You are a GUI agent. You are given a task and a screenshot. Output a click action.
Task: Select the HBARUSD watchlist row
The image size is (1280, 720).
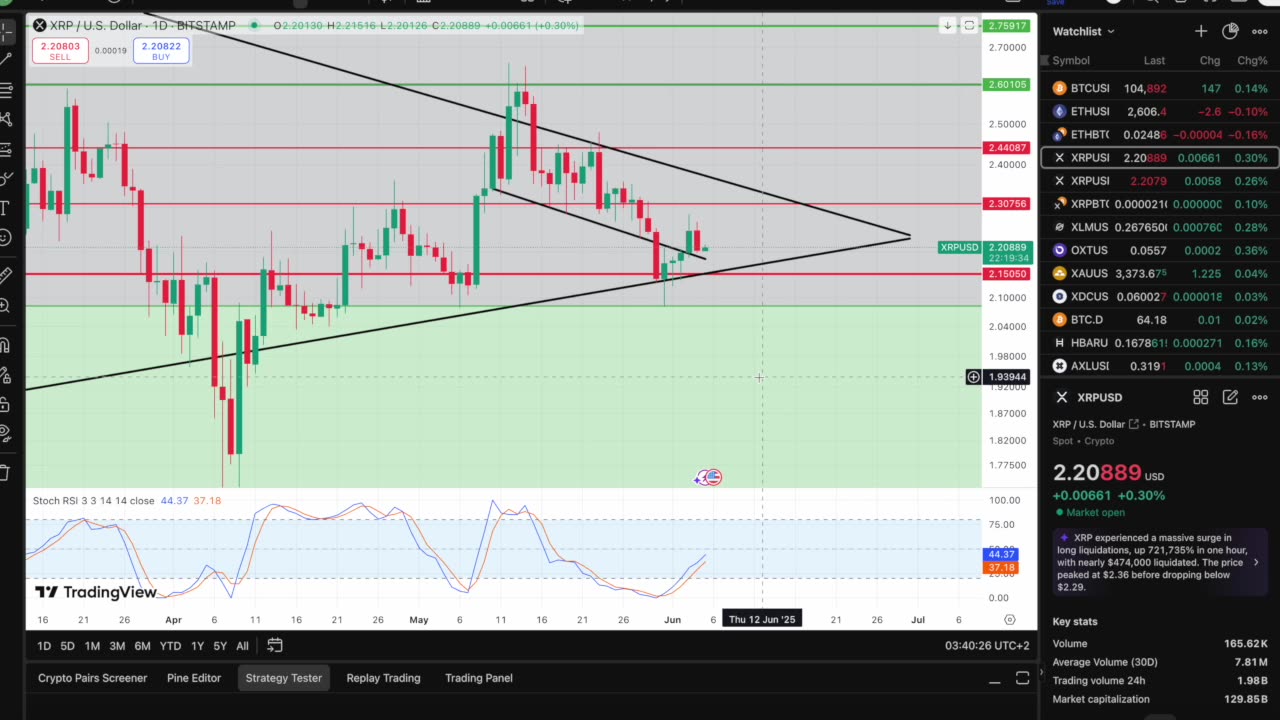pyautogui.click(x=1160, y=343)
